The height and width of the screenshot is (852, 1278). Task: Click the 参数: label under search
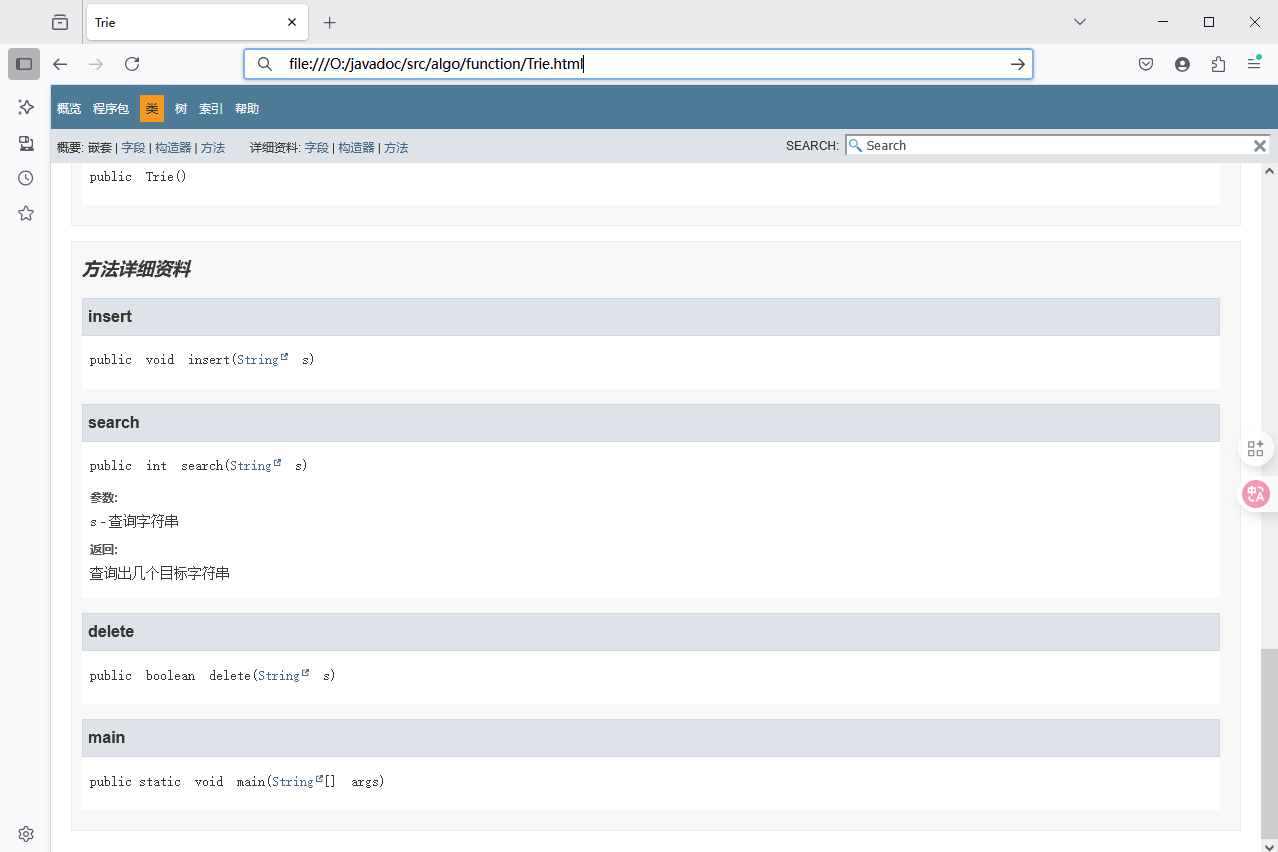pyautogui.click(x=104, y=497)
